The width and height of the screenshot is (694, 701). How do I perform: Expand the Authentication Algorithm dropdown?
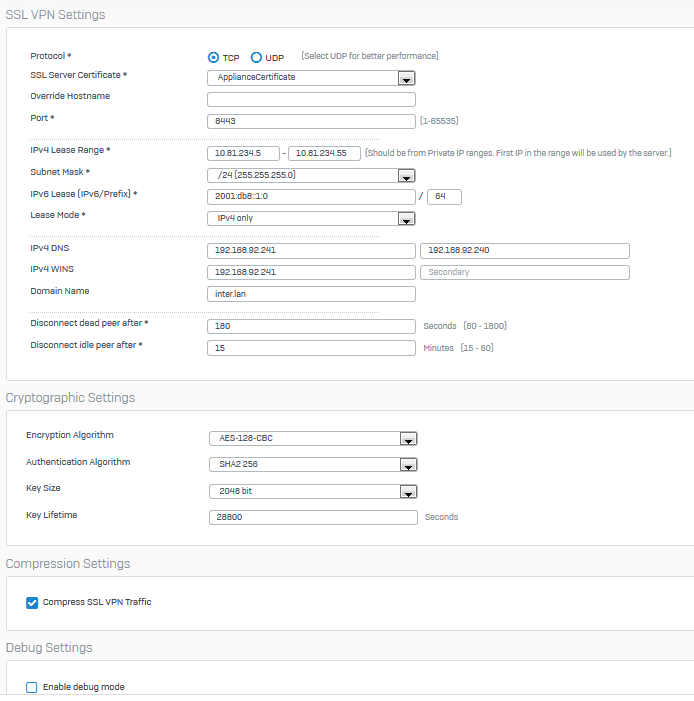click(x=312, y=465)
